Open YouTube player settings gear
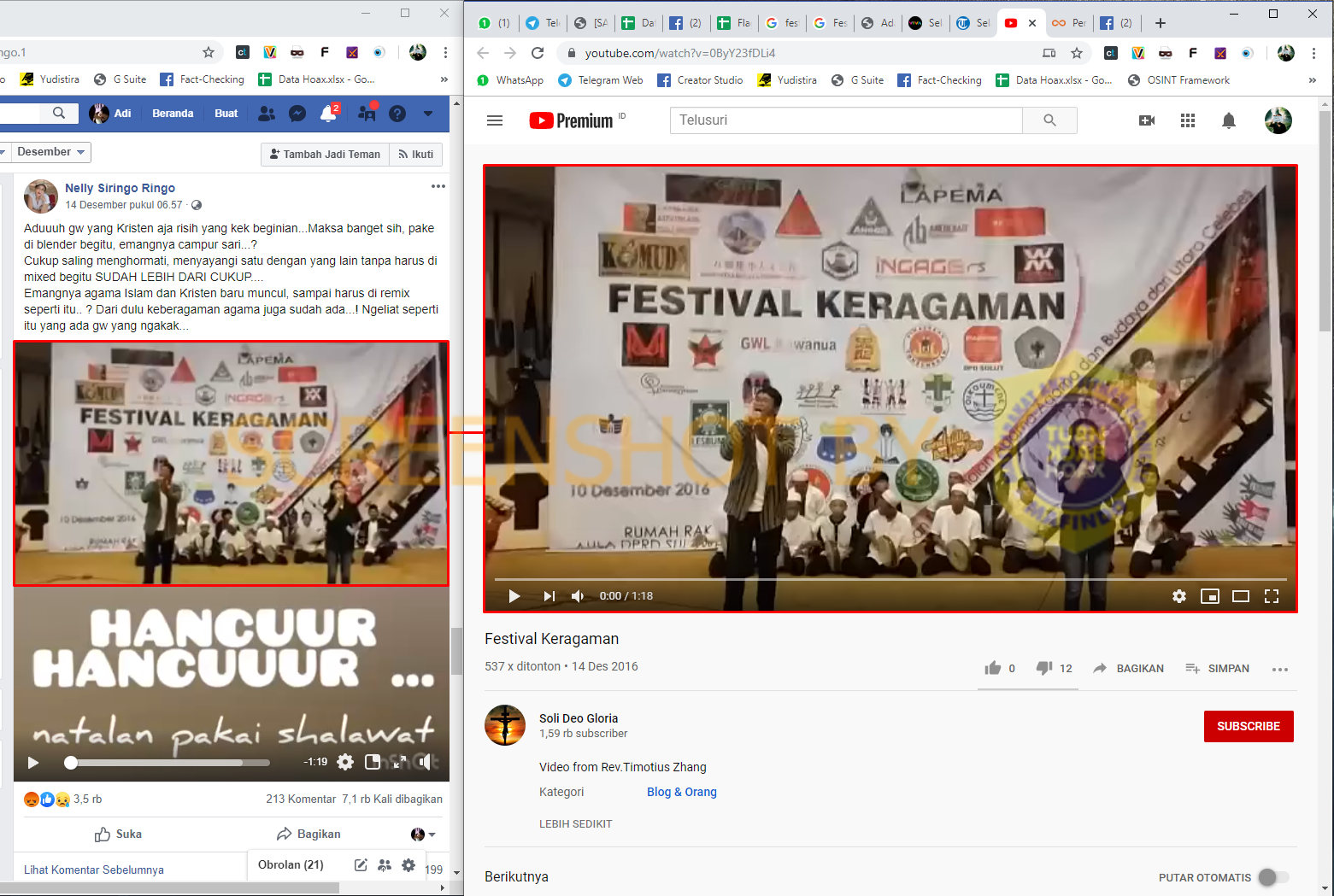The width and height of the screenshot is (1334, 896). click(1178, 596)
